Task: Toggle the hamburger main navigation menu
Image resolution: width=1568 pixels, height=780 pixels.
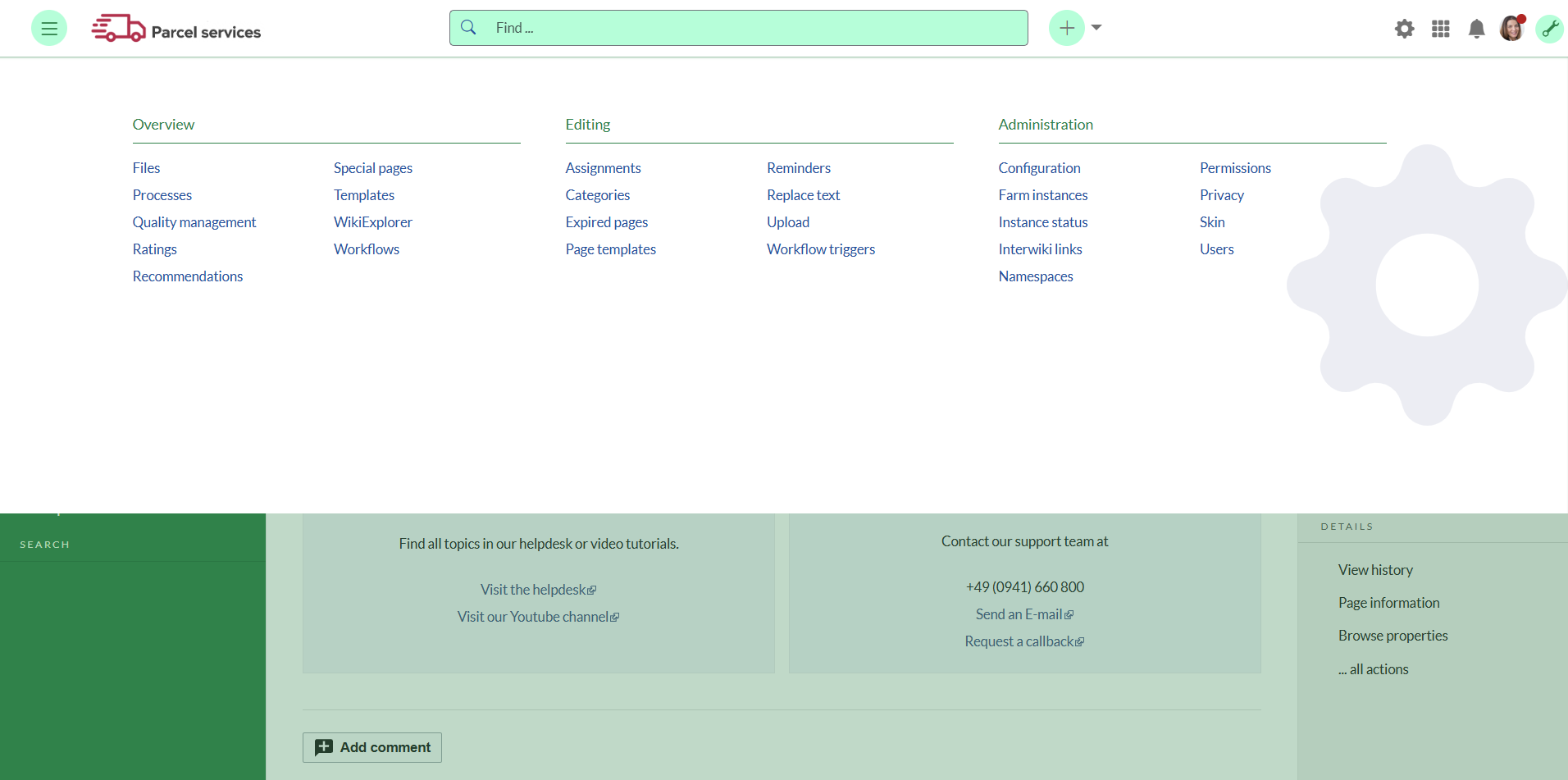Action: click(x=49, y=29)
